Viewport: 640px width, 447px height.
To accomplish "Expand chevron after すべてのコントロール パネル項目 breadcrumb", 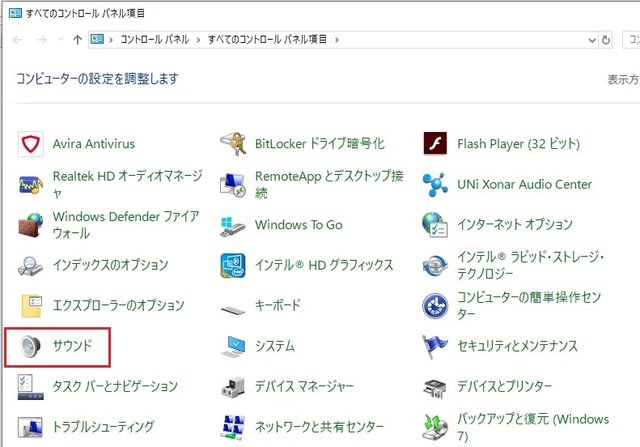I will (x=337, y=40).
